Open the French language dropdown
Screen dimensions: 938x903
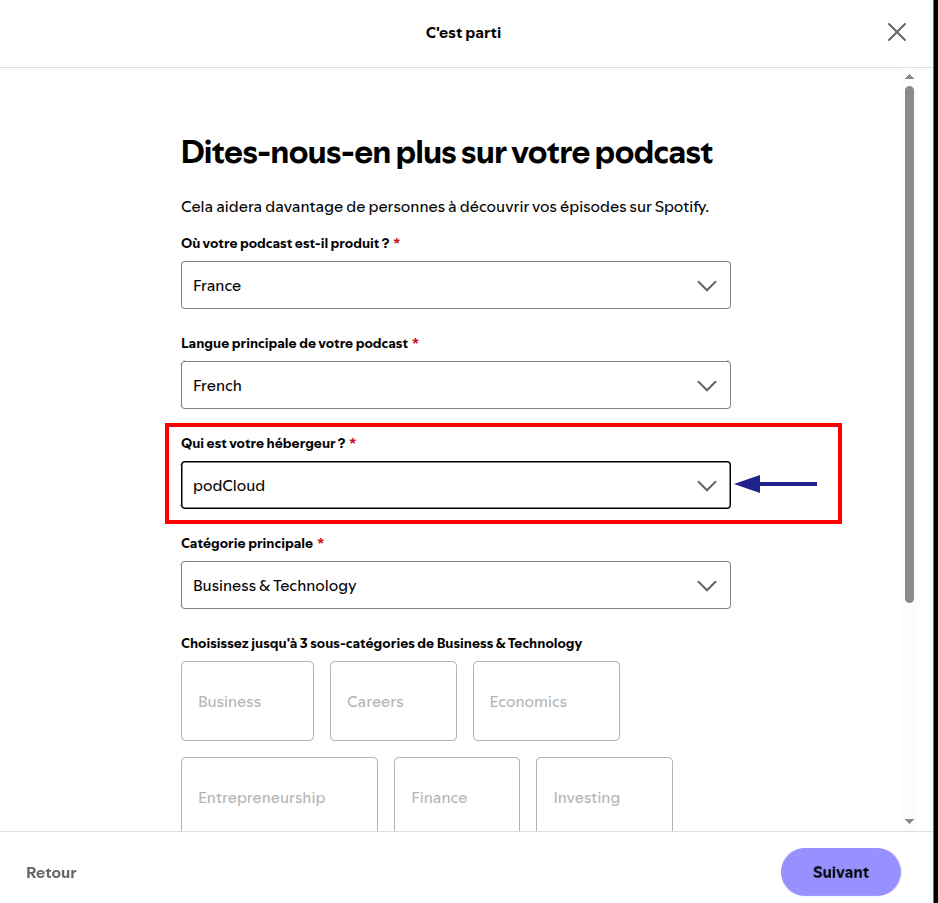click(x=456, y=385)
